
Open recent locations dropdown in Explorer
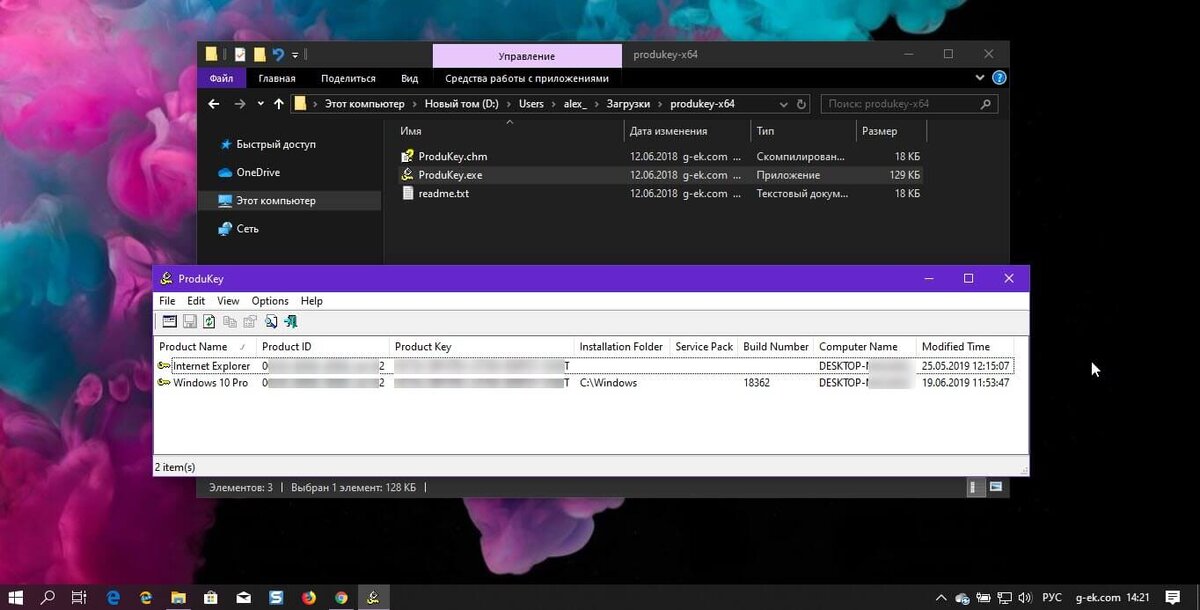pos(261,104)
